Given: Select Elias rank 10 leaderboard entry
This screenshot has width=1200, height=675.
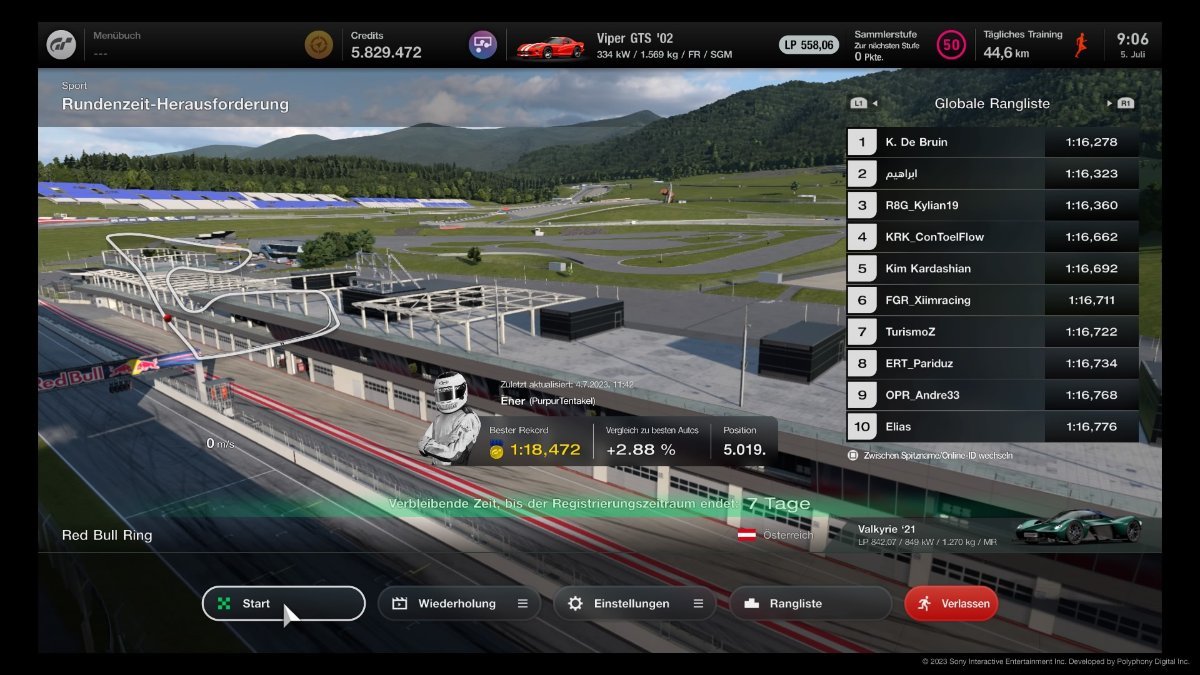Looking at the screenshot, I should (x=992, y=427).
